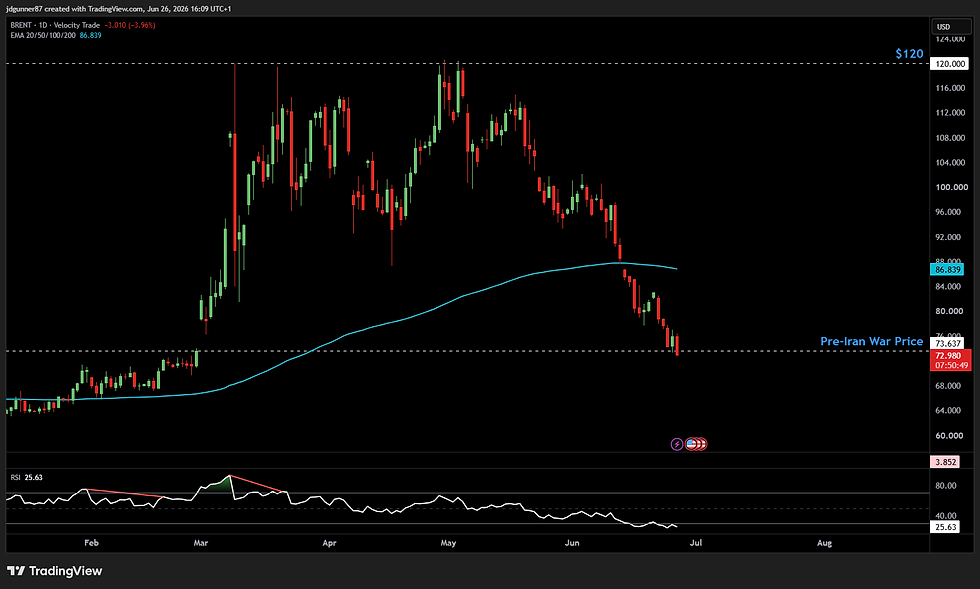Screen dimensions: 980x589
Task: Click the blue $120 level label
Action: click(909, 54)
